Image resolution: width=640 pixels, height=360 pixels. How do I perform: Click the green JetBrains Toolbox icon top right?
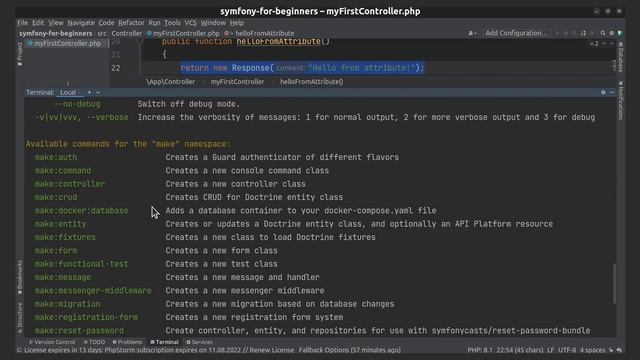[620, 33]
